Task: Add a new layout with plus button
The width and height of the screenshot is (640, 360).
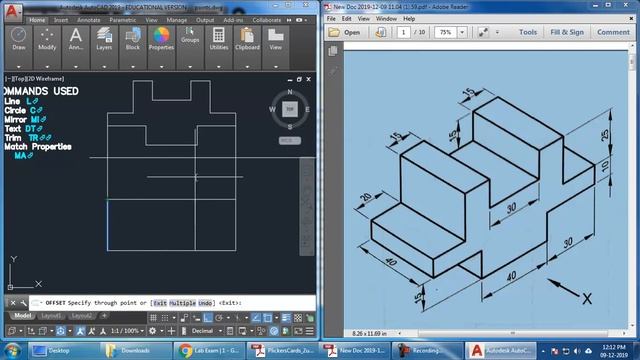Action: [x=104, y=316]
